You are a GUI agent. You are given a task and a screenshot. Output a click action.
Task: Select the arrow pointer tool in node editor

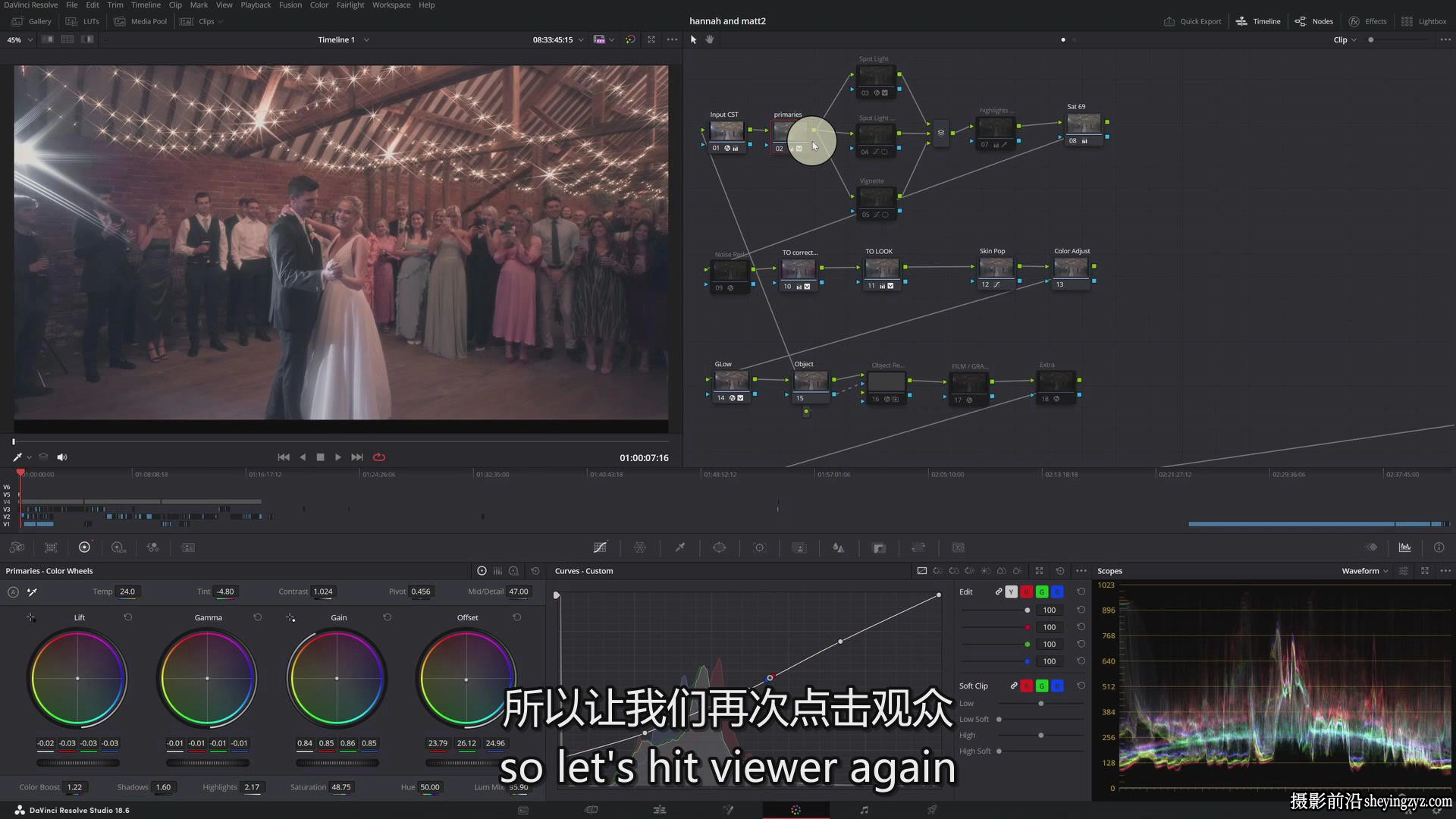(693, 39)
